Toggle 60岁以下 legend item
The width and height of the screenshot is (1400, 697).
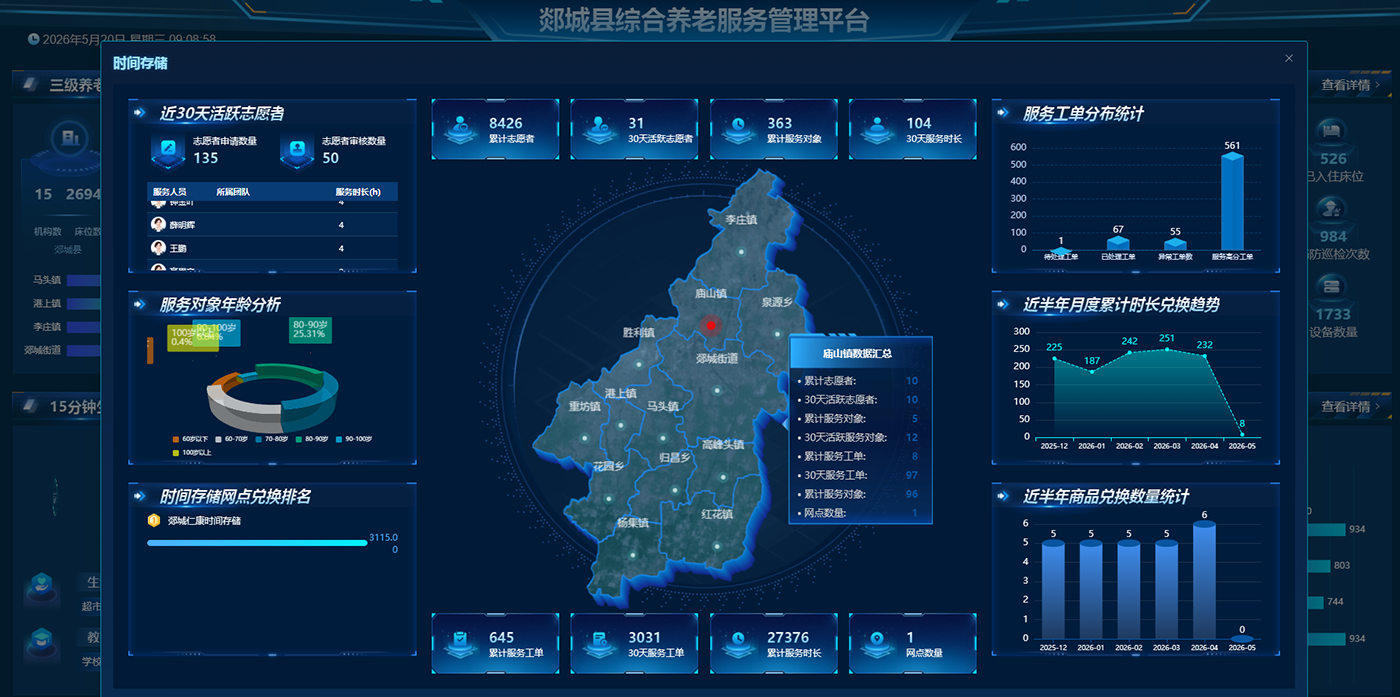pyautogui.click(x=191, y=439)
